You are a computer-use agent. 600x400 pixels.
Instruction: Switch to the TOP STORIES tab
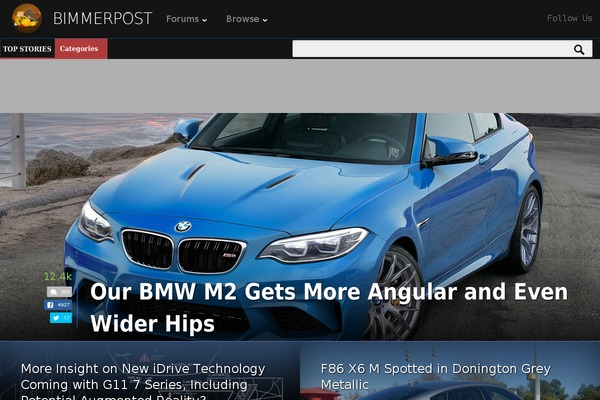coord(27,49)
